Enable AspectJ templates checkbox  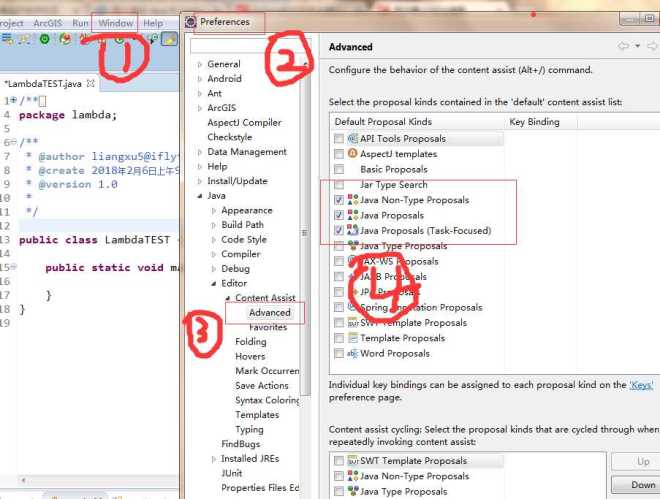click(x=339, y=154)
